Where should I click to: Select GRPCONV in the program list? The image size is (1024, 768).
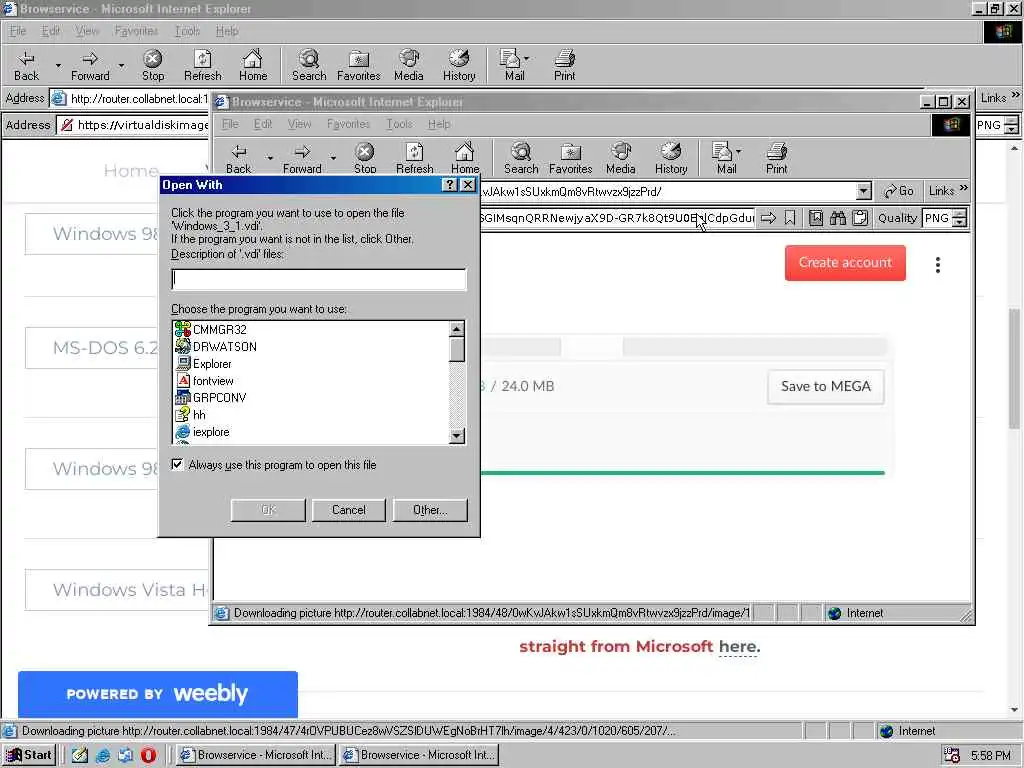coord(219,398)
